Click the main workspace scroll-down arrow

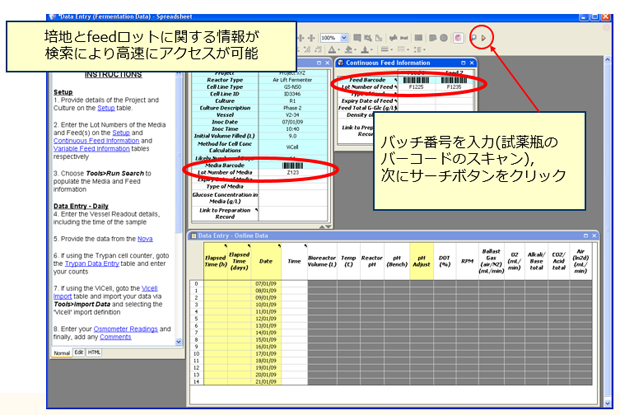pyautogui.click(x=608, y=403)
